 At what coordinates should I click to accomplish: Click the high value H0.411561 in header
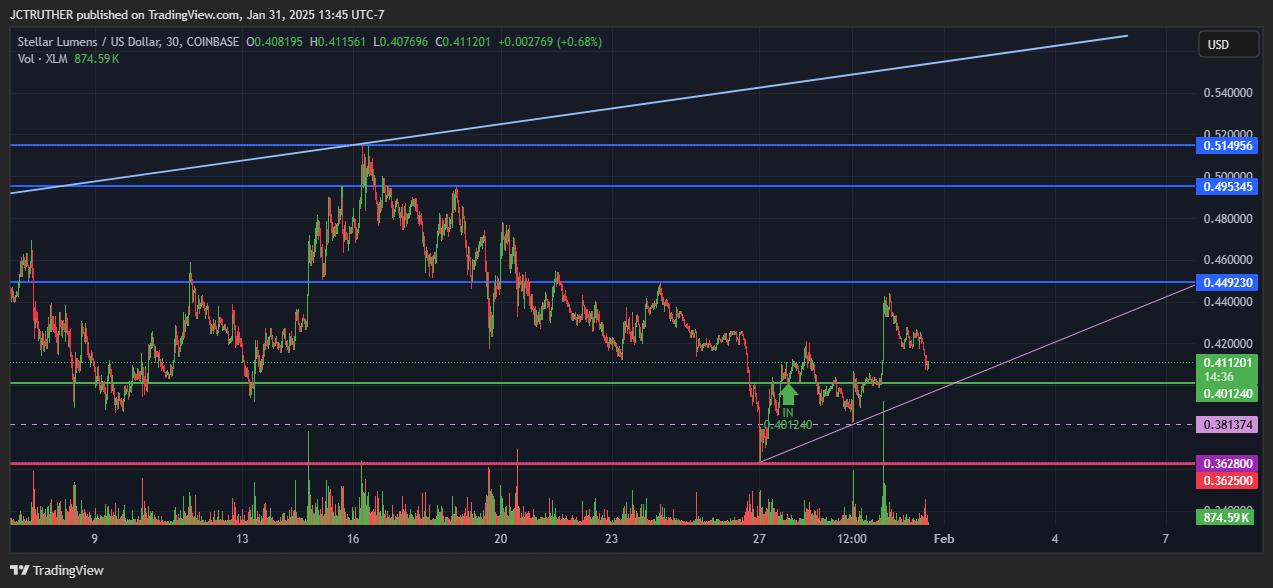pyautogui.click(x=340, y=42)
